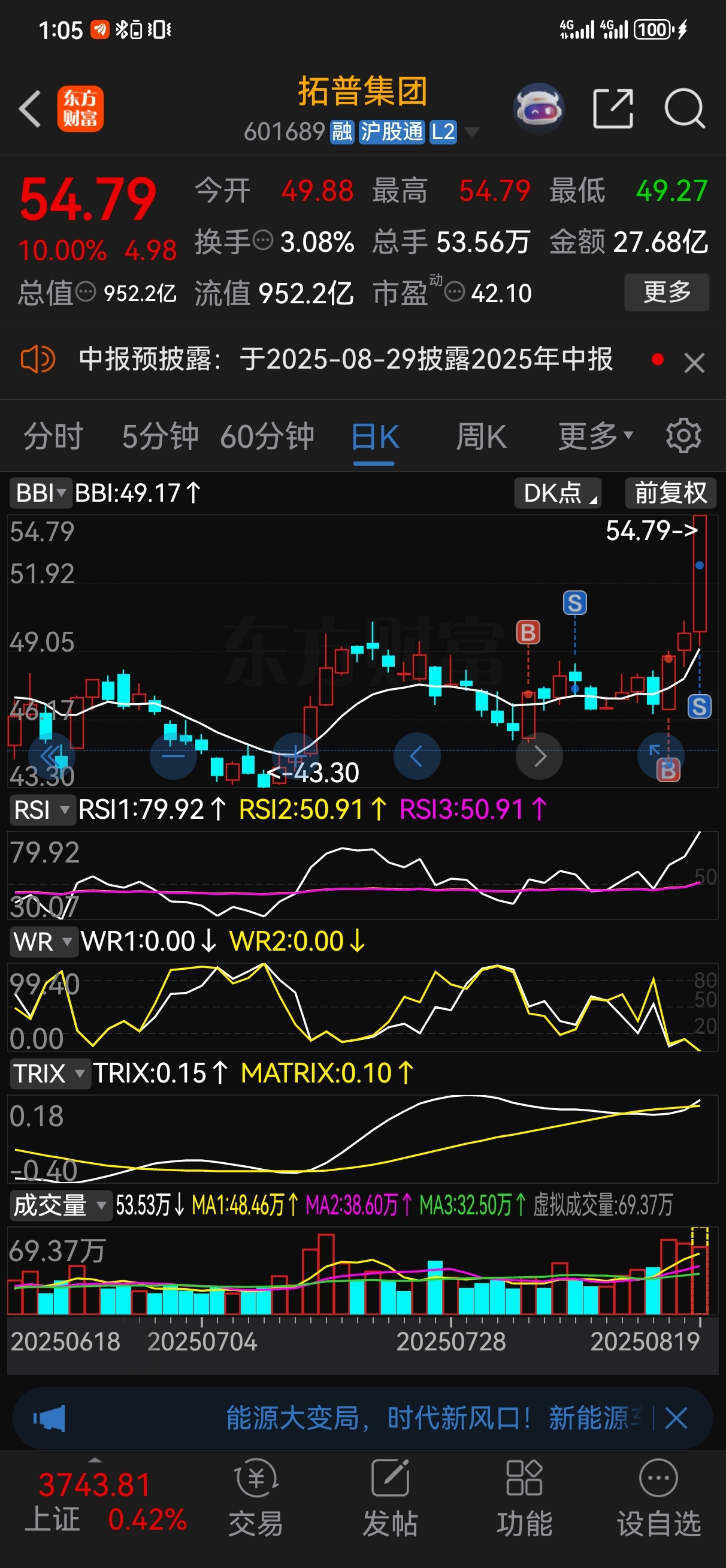Image resolution: width=726 pixels, height=1568 pixels.
Task: Open the RSI indicator dropdown
Action: pyautogui.click(x=42, y=810)
